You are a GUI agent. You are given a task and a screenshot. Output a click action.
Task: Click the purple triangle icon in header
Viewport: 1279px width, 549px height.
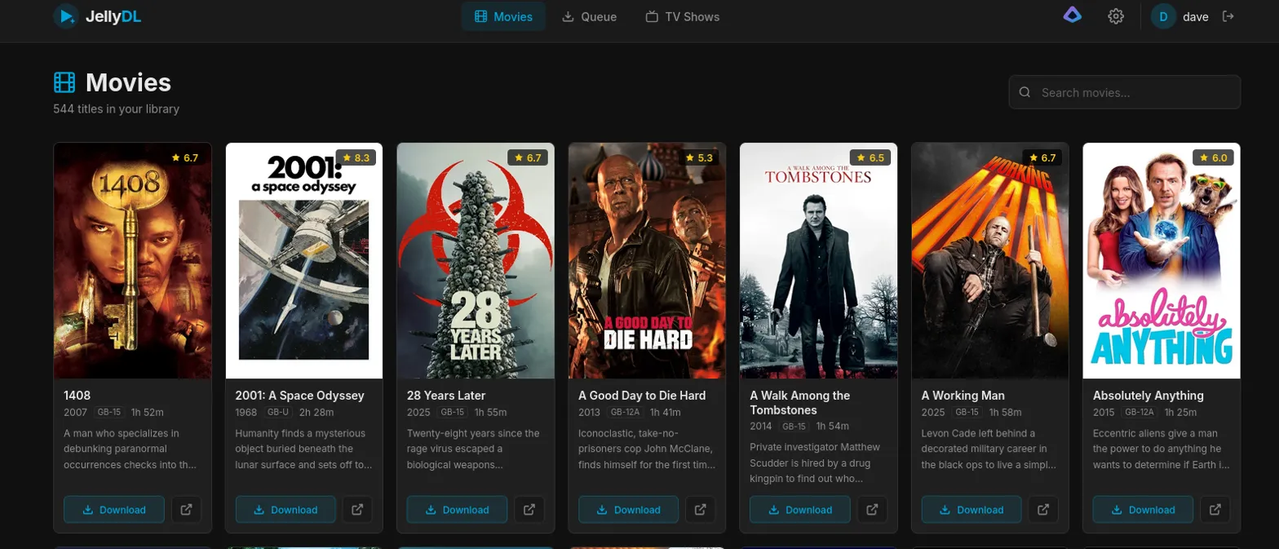[1072, 16]
